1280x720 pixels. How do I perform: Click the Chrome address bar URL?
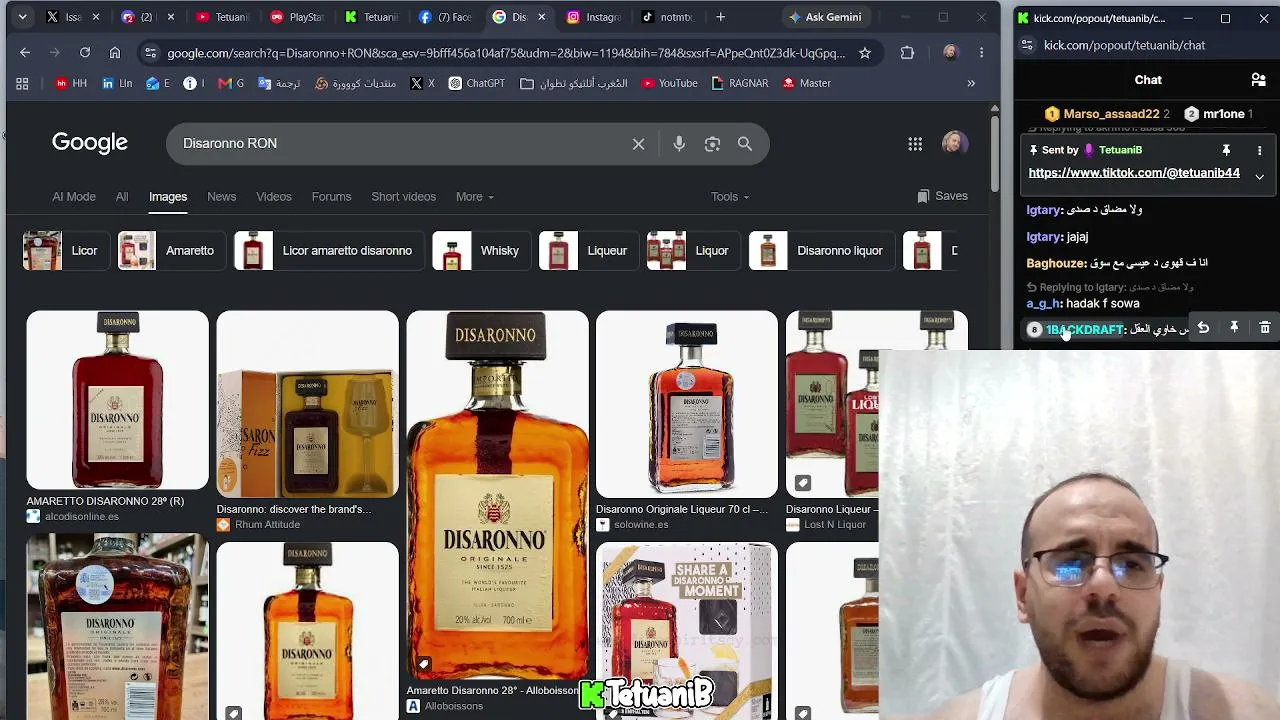[x=506, y=53]
